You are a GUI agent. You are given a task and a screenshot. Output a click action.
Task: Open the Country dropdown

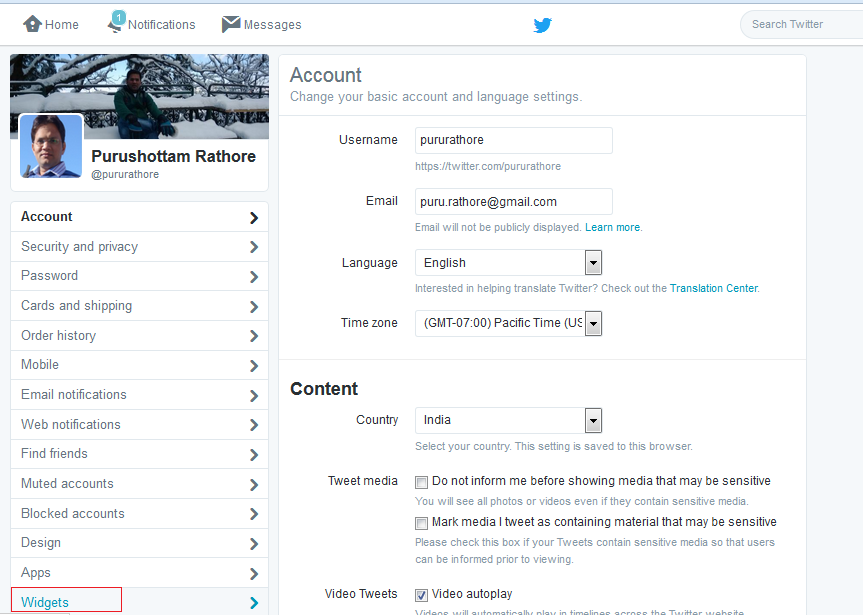pyautogui.click(x=593, y=420)
